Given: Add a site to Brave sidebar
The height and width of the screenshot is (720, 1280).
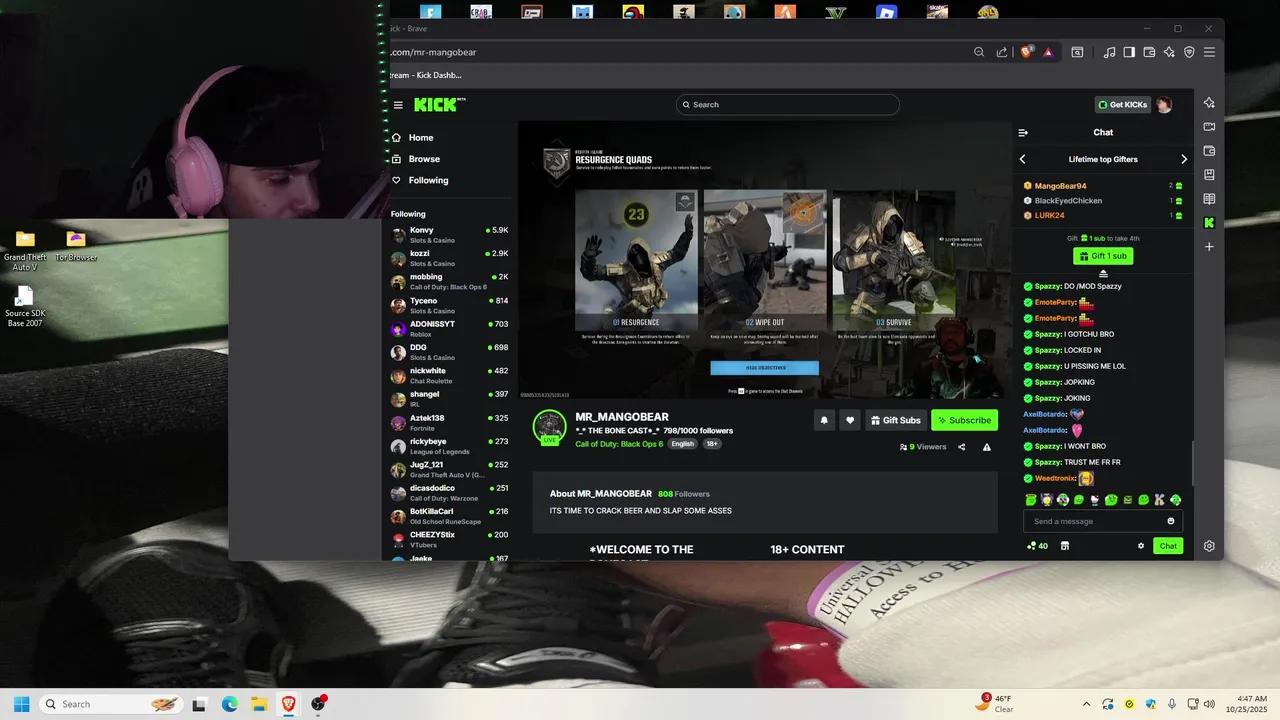Looking at the screenshot, I should tap(1209, 247).
